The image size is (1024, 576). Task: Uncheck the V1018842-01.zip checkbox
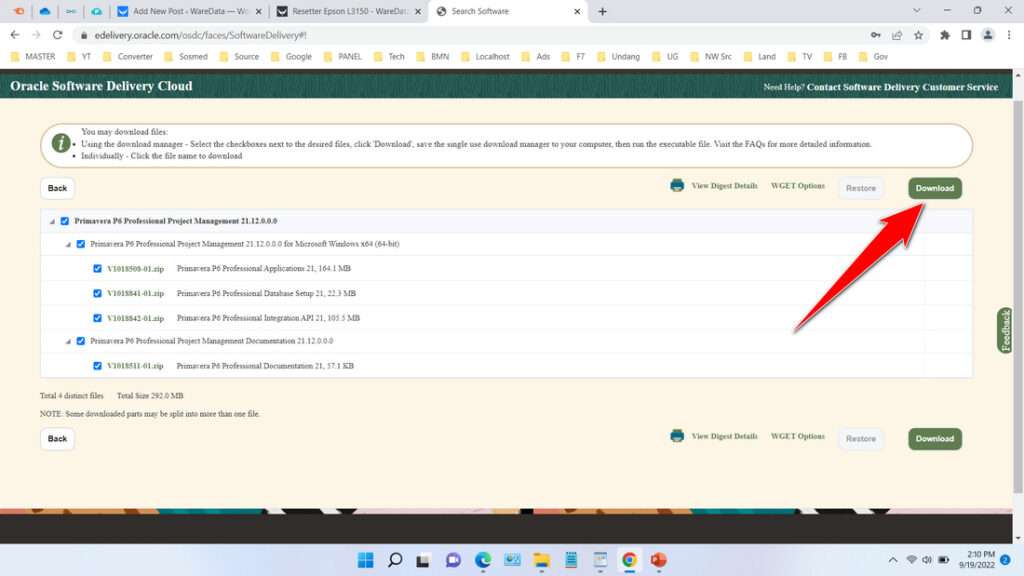[x=97, y=318]
